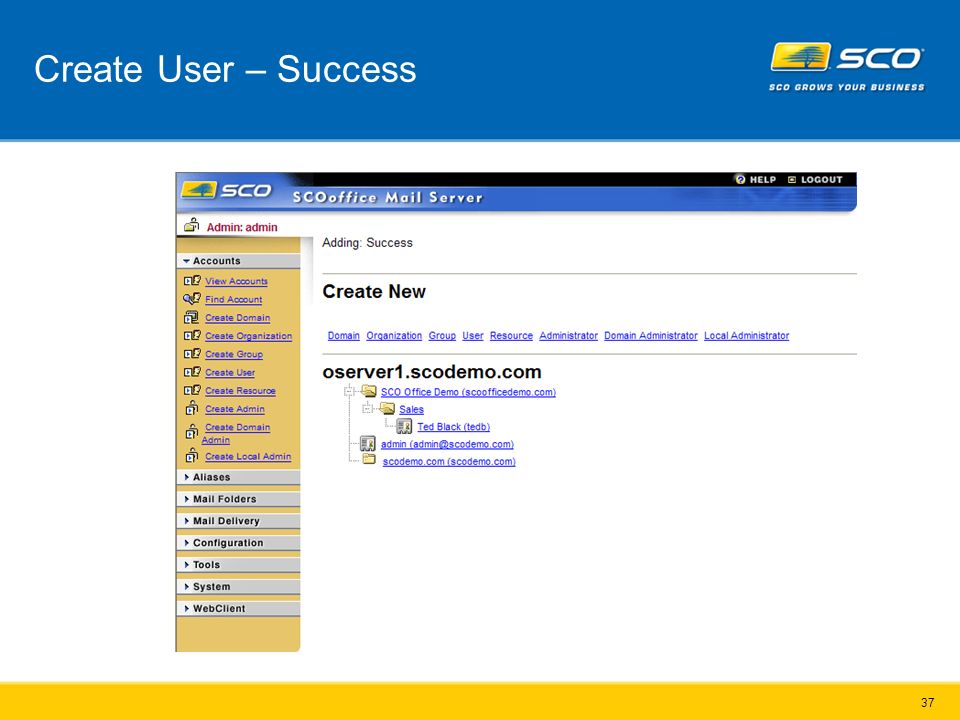Click the Create Organization sidebar icon
Screen dimensions: 960x720
coord(192,336)
